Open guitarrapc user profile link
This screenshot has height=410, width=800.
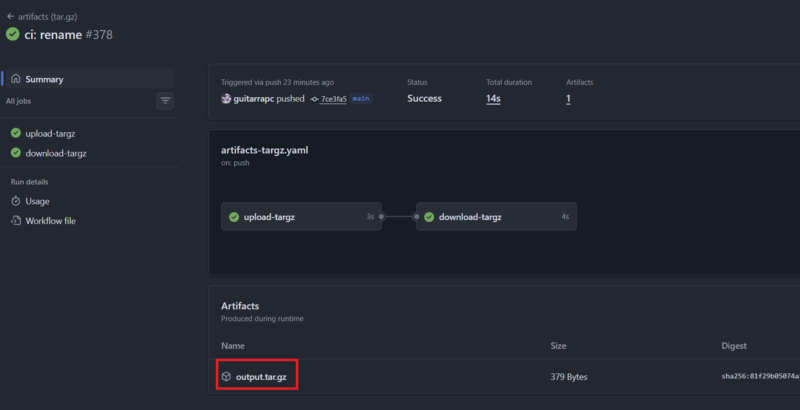(254, 98)
